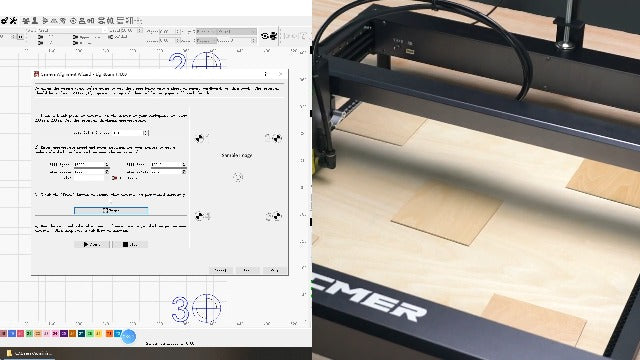The width and height of the screenshot is (640, 360).
Task: Select the orange T1 palette swatch
Action: [x=109, y=333]
